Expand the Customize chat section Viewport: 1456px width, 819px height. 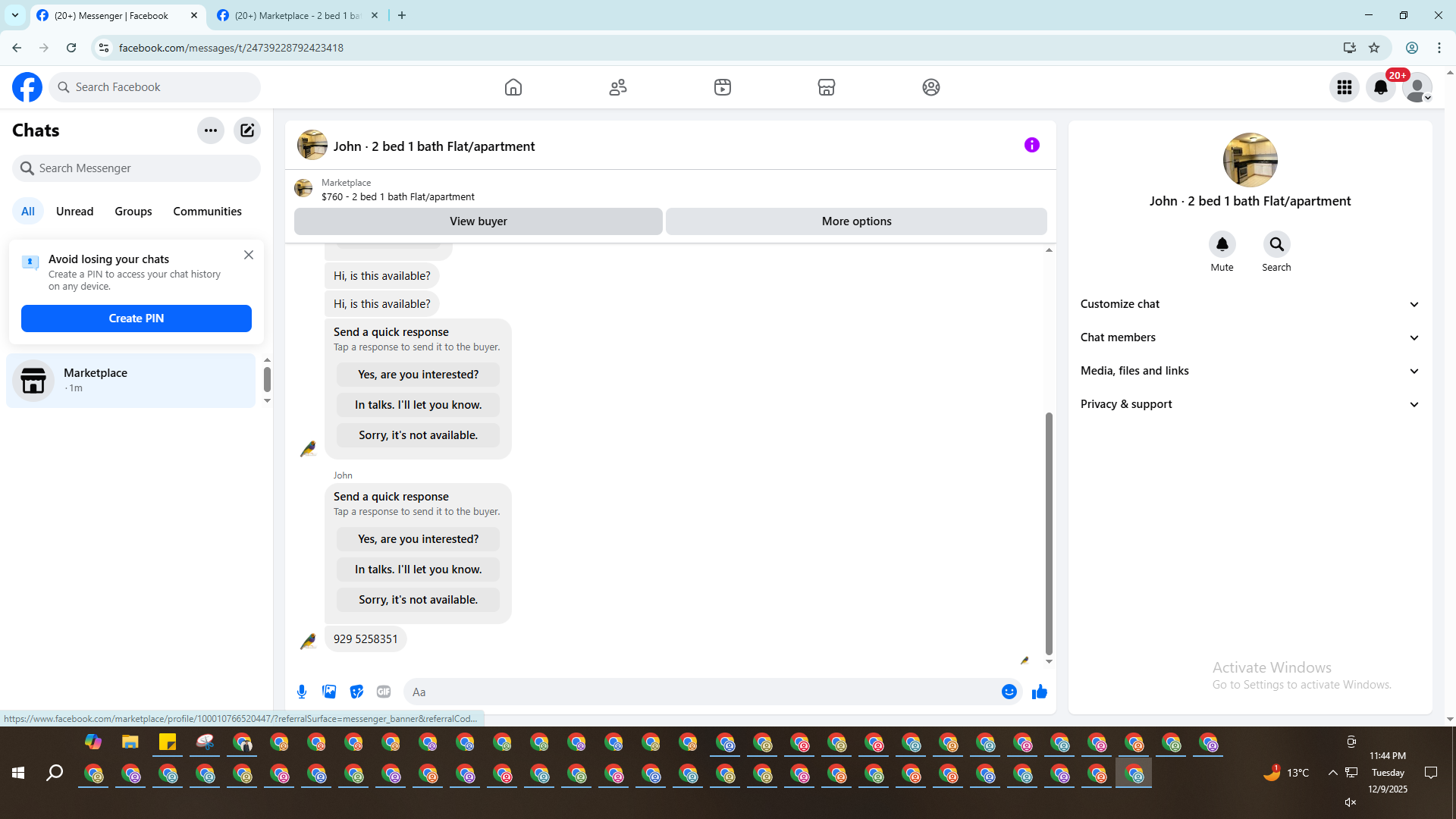[x=1249, y=304]
